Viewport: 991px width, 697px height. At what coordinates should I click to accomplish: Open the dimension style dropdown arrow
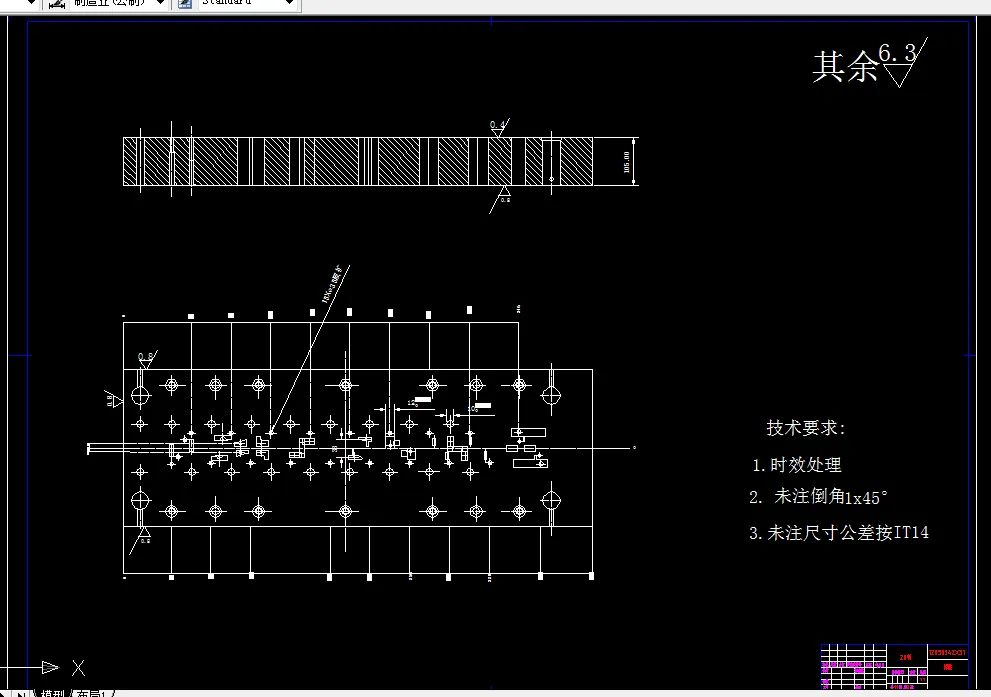click(160, 3)
